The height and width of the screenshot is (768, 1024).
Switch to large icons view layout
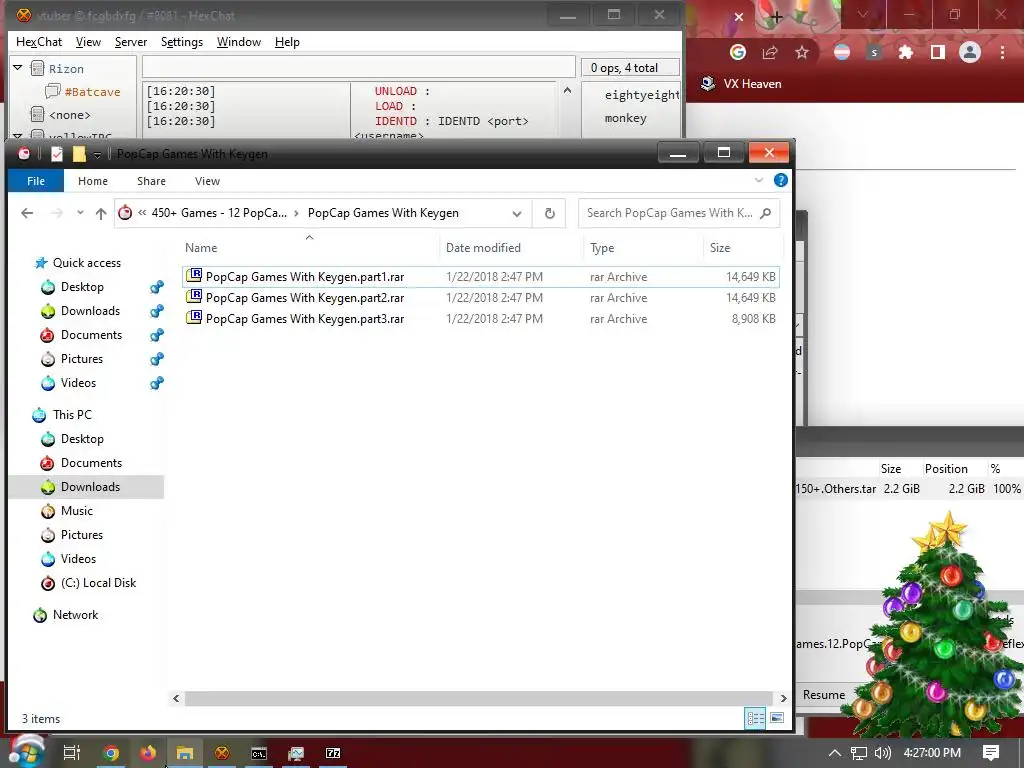click(x=776, y=718)
